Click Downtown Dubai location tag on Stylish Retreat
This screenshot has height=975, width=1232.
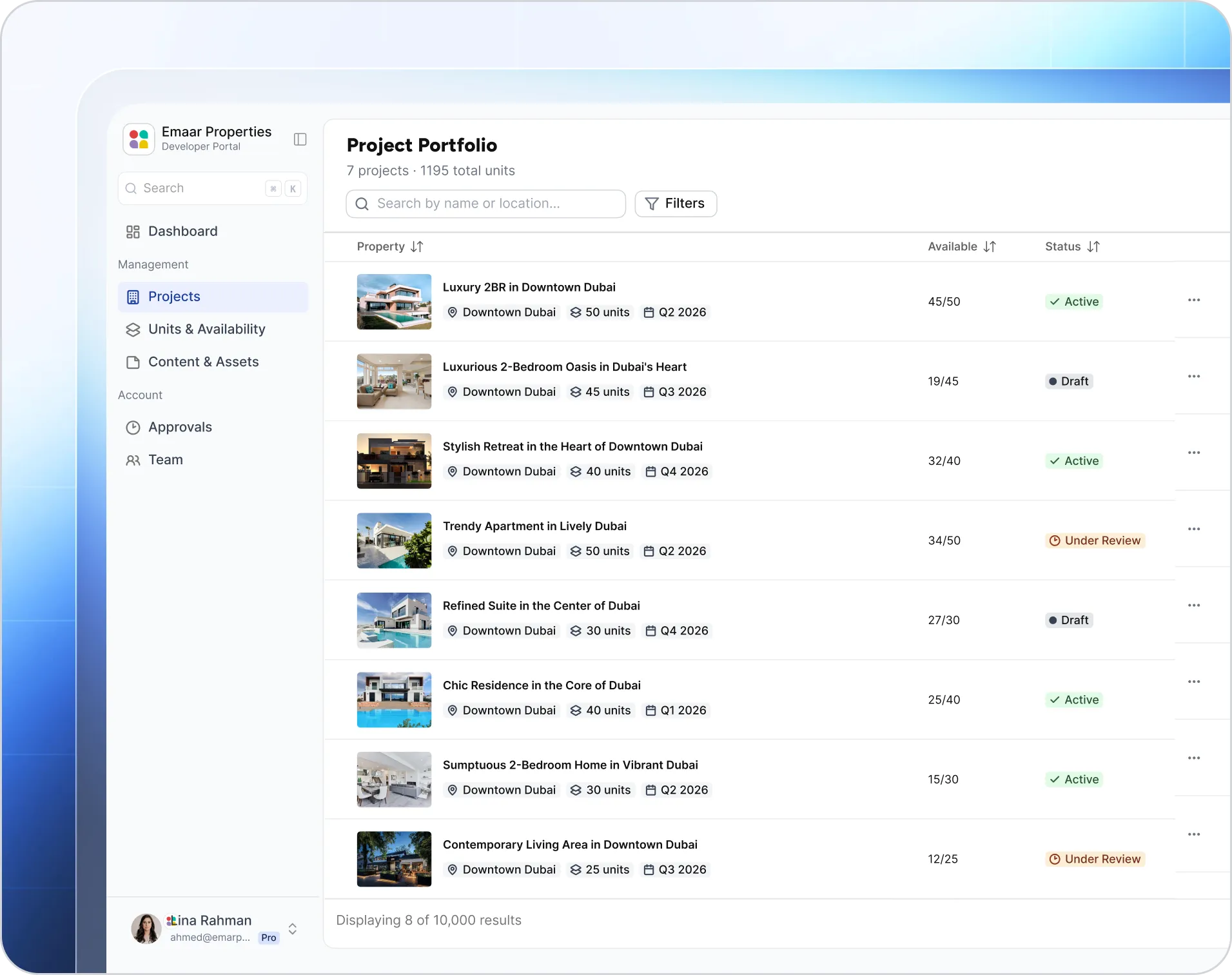[x=502, y=471]
